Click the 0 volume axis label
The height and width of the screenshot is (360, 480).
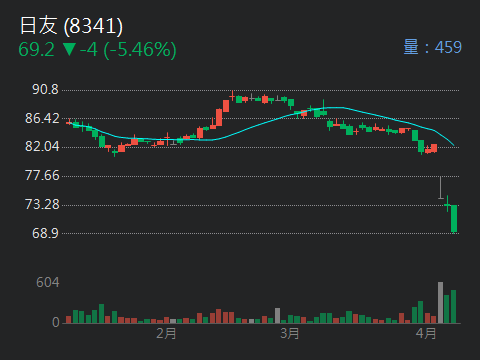pos(56,322)
